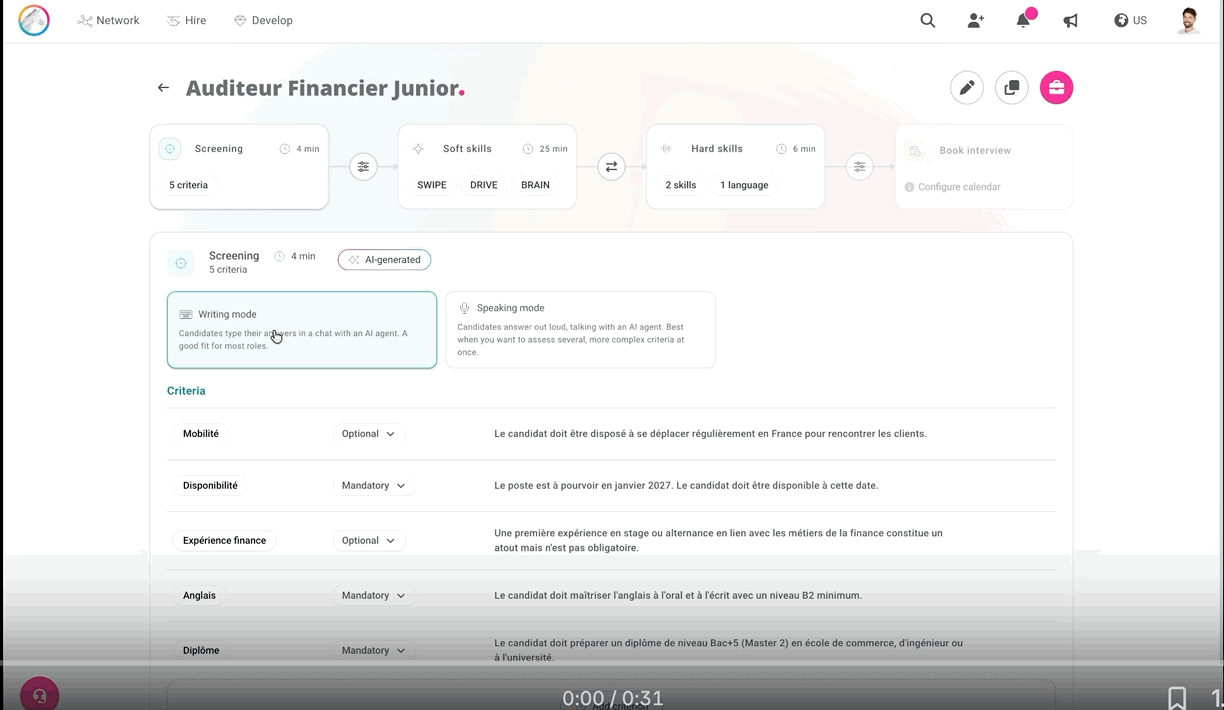The height and width of the screenshot is (710, 1224).
Task: Open the search icon in the top bar
Action: coord(928,20)
